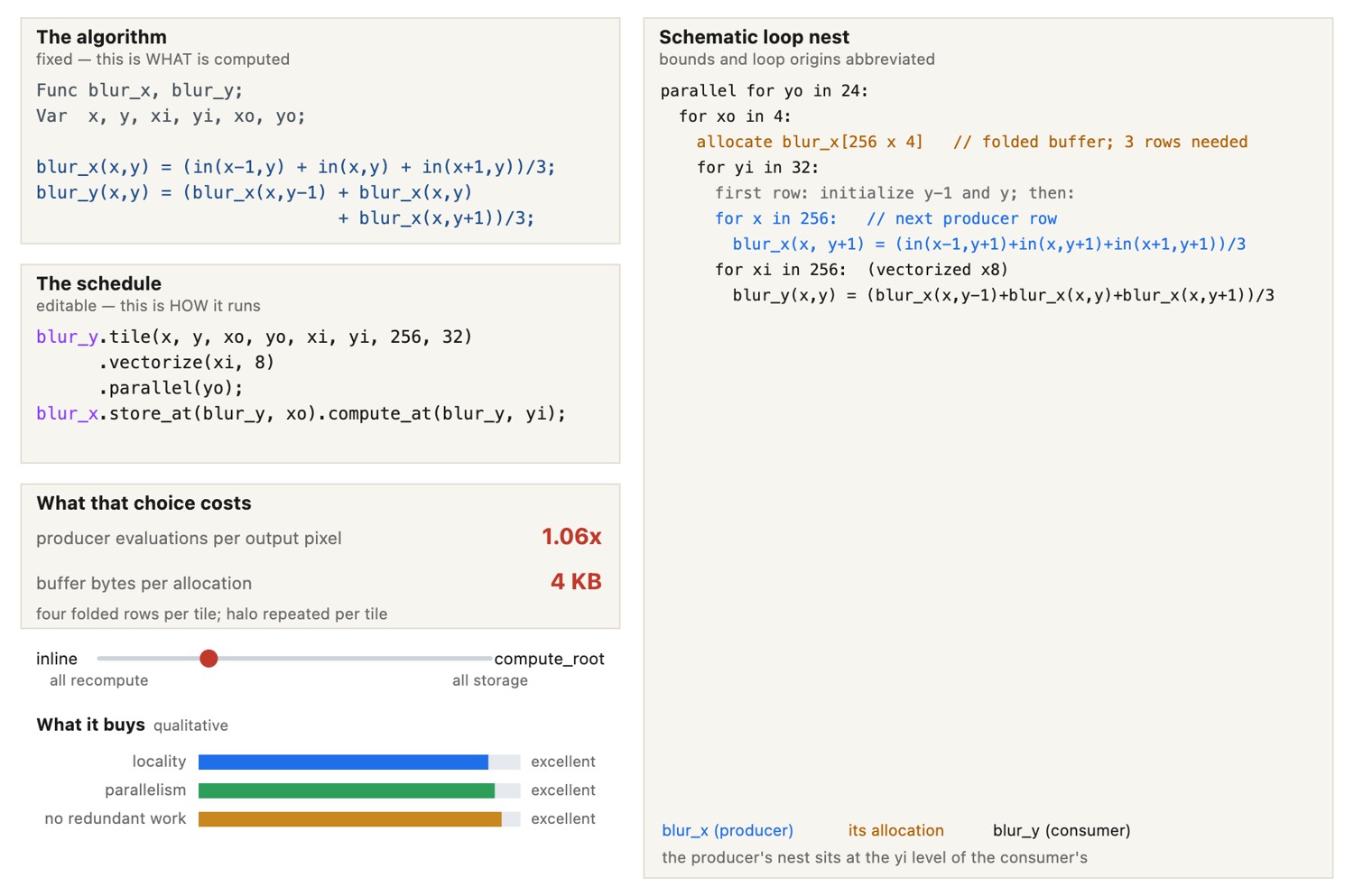Click the "inline" slider end label
The image size is (1354, 896).
57,659
